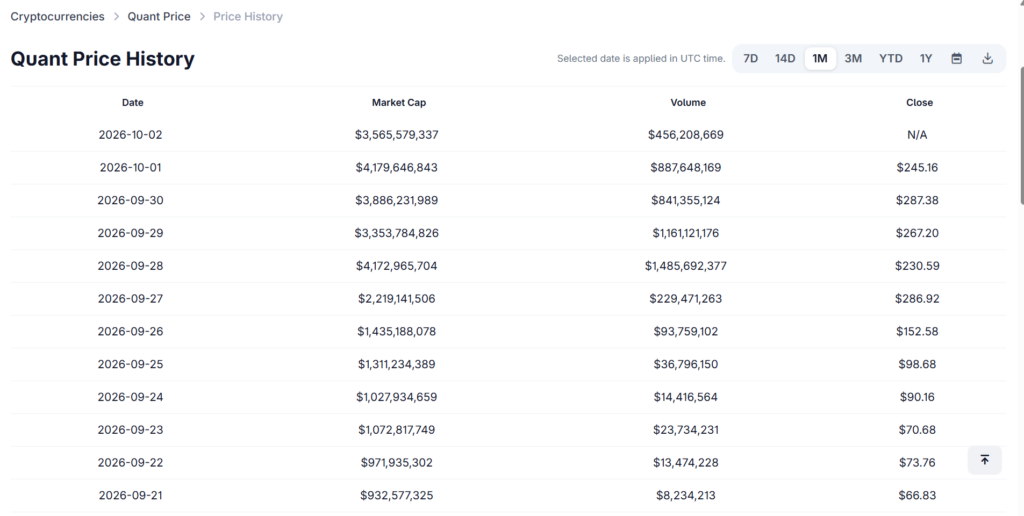The width and height of the screenshot is (1024, 516).
Task: Click volume value $93,759,102
Action: pyautogui.click(x=686, y=331)
